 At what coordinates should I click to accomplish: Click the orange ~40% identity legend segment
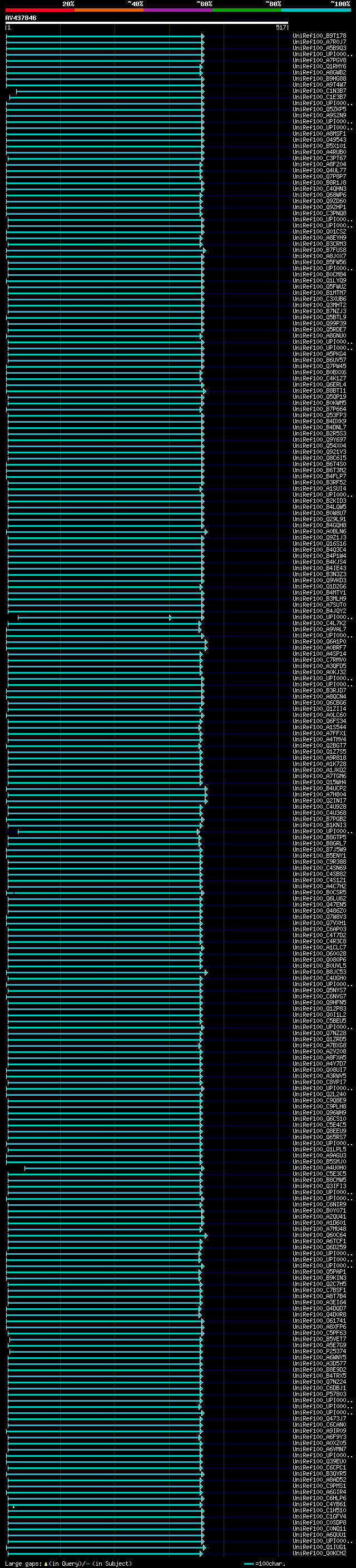109,10
